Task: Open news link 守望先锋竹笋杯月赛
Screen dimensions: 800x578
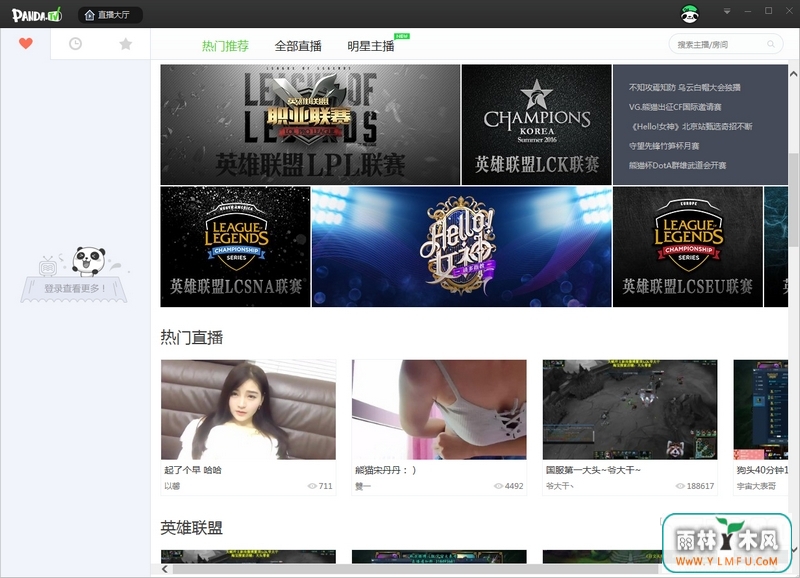Action: point(664,145)
